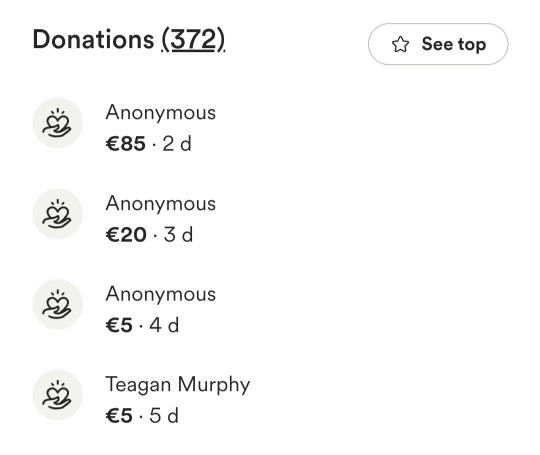Click the 3 d timestamp
Image resolution: width=540 pixels, height=455 pixels.
click(178, 235)
